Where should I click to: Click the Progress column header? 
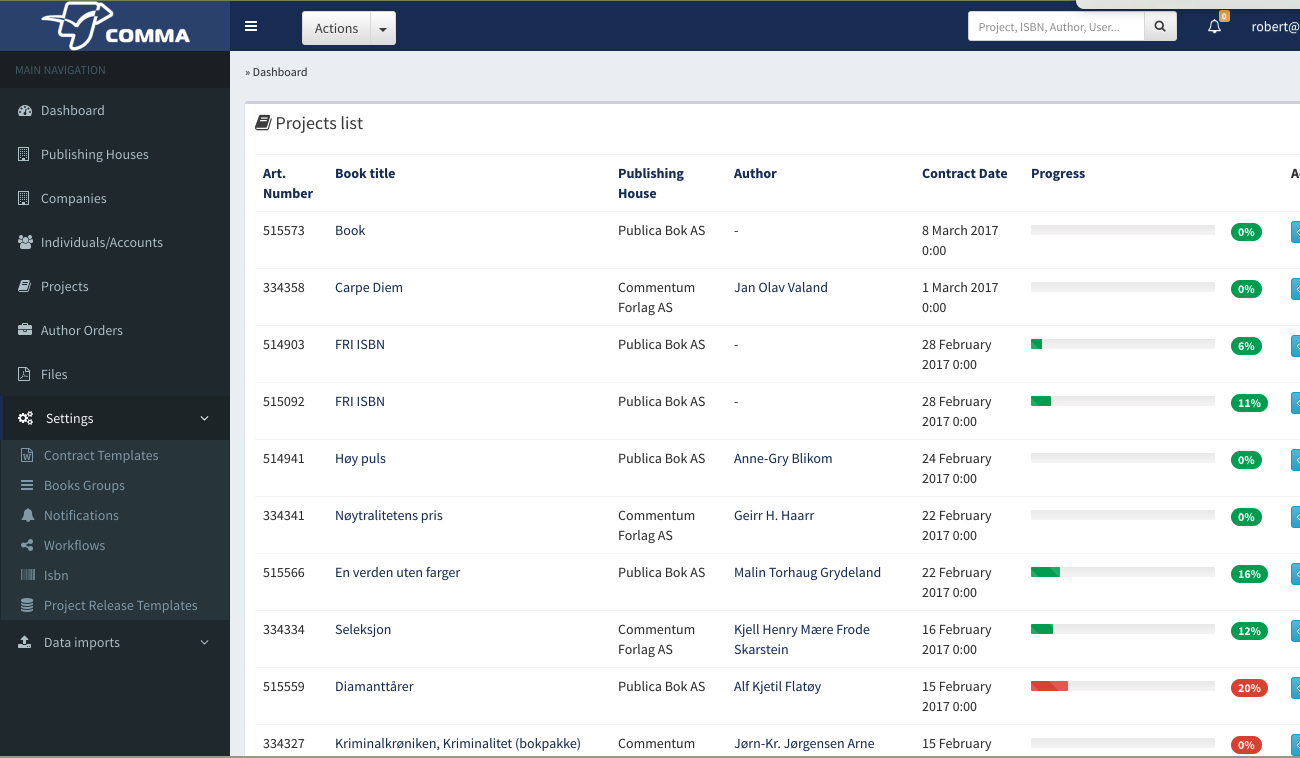tap(1058, 174)
